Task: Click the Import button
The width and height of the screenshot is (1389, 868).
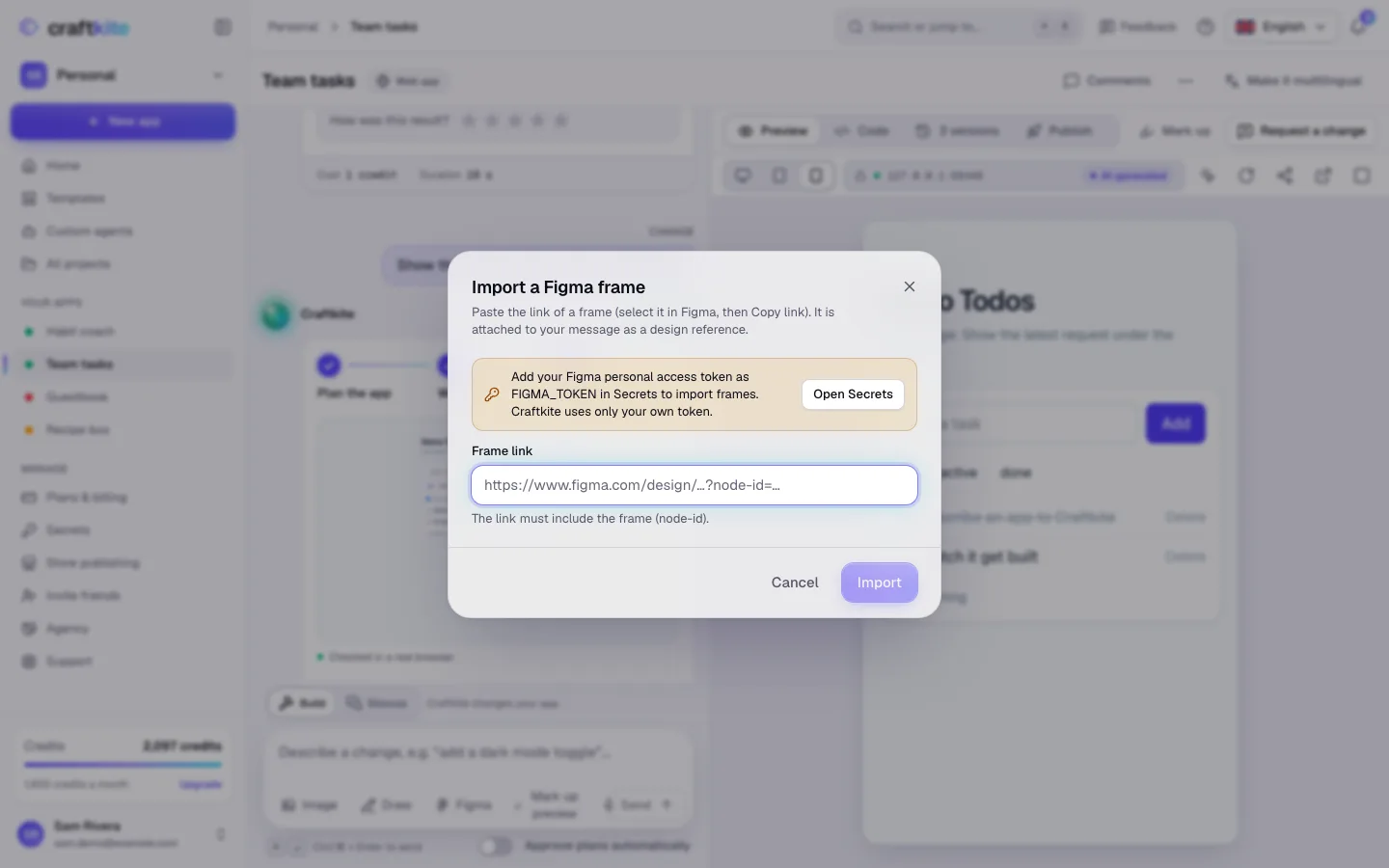Action: [879, 583]
